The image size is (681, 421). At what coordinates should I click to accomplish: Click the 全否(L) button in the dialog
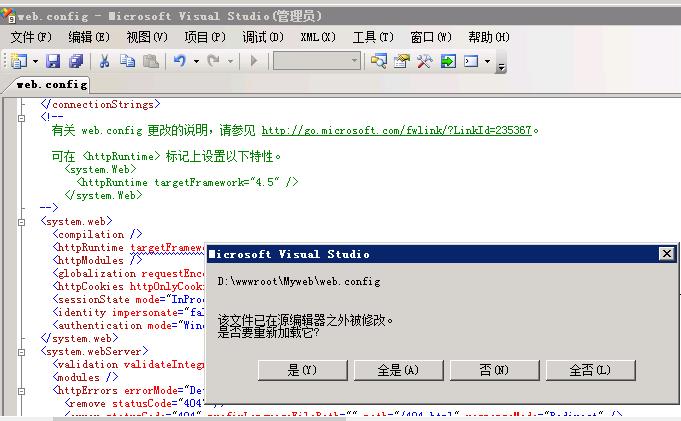pos(590,370)
